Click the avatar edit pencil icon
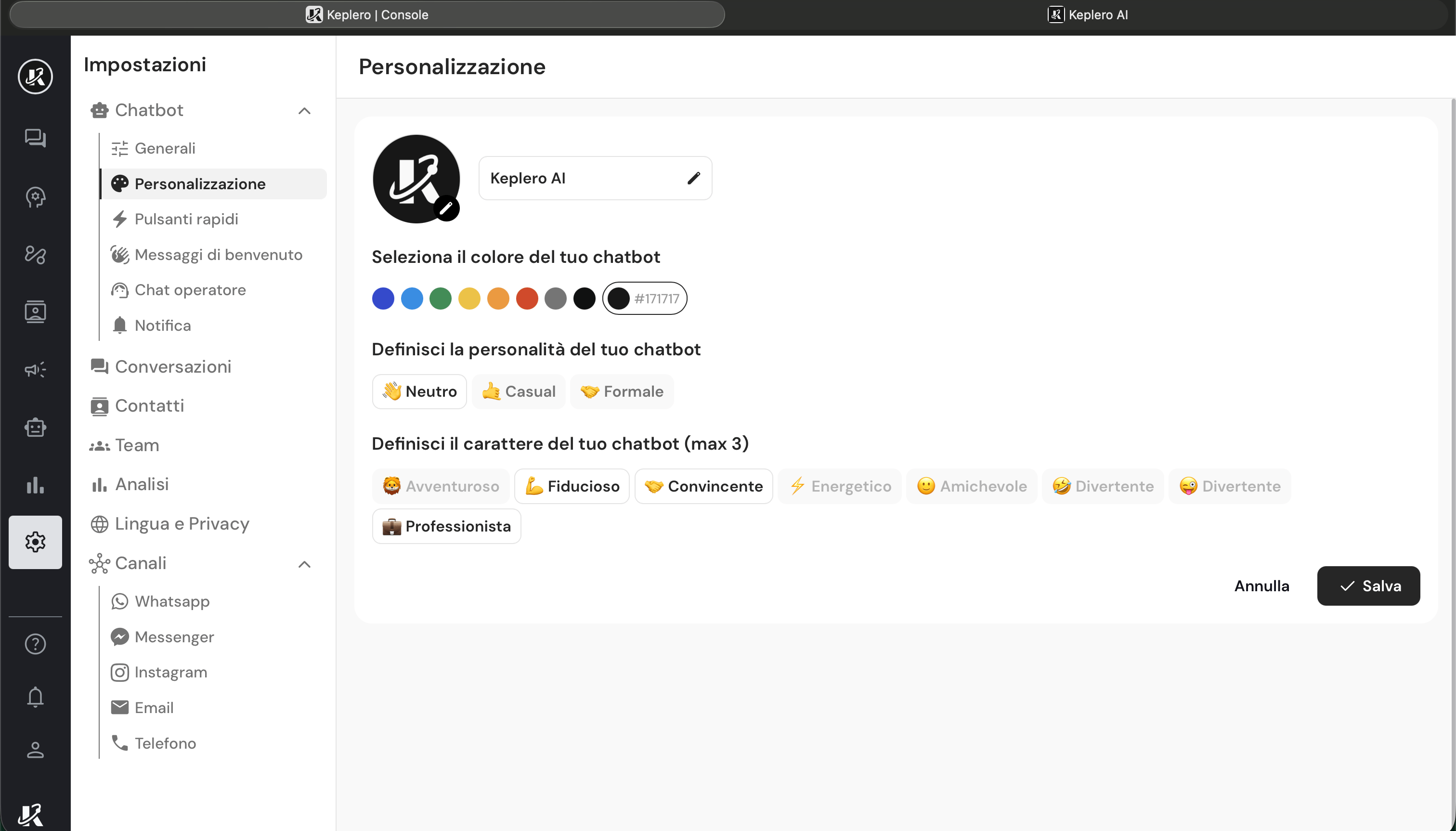The image size is (1456, 831). point(446,208)
